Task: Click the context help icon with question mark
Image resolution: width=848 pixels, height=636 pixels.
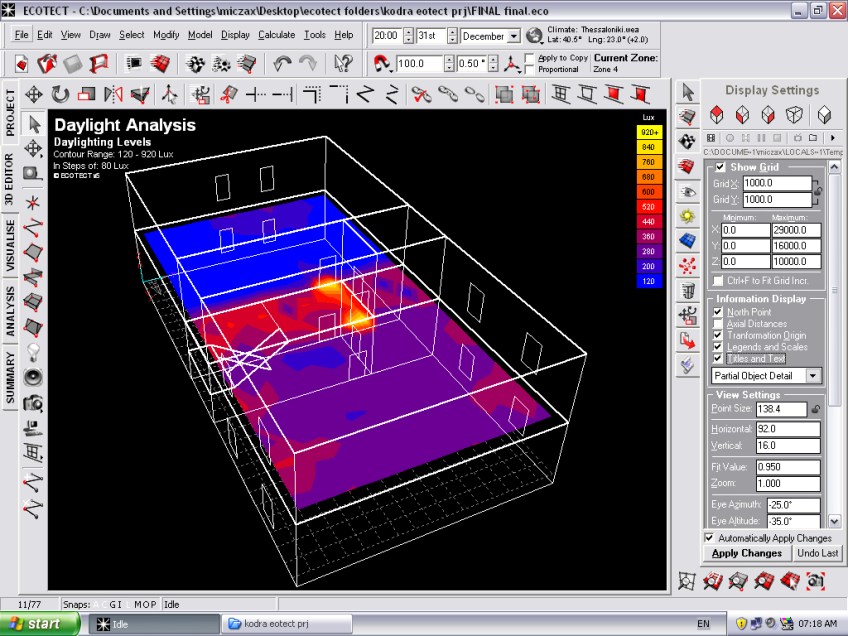Action: pos(343,63)
